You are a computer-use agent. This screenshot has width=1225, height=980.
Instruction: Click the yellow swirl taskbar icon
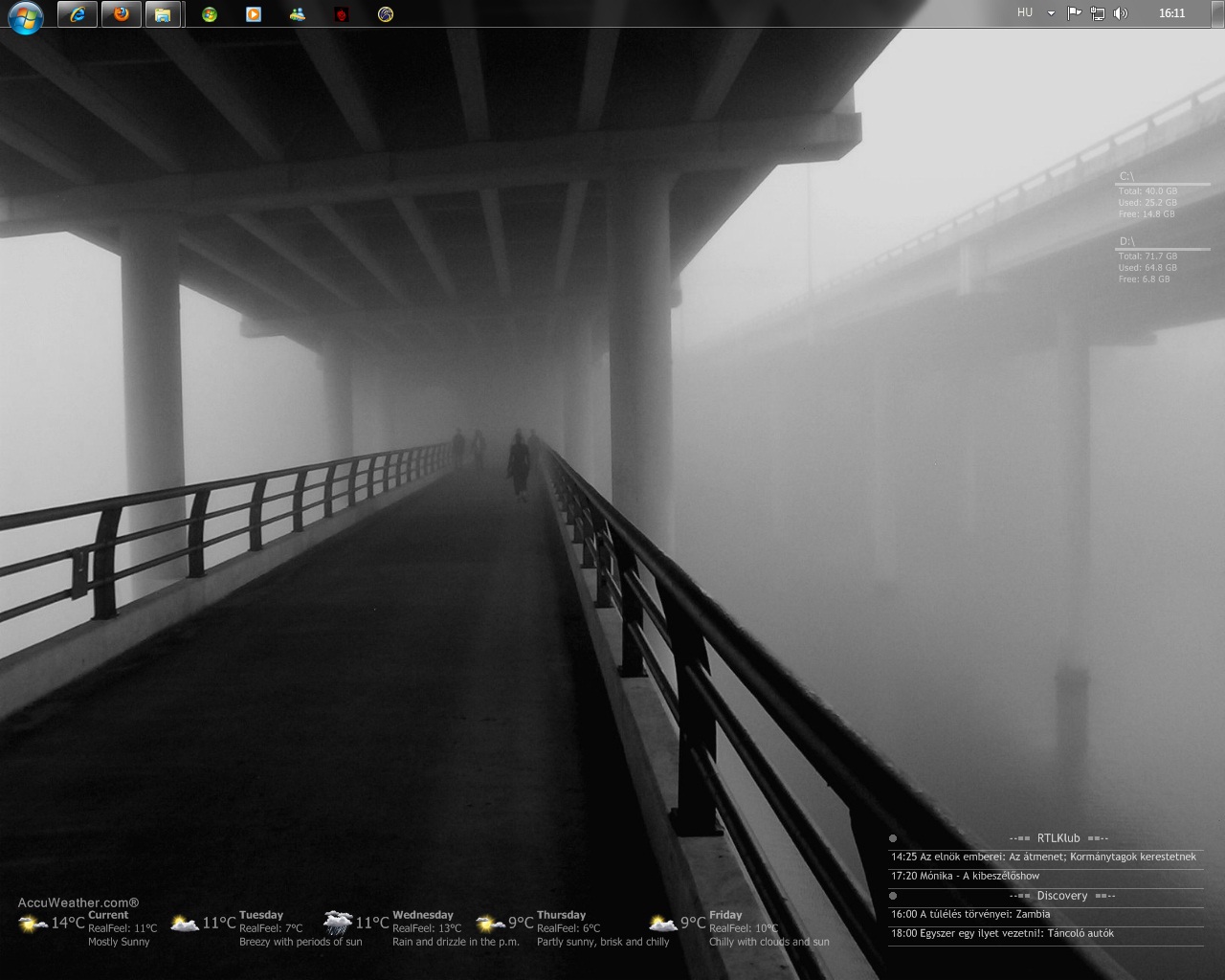[x=386, y=14]
